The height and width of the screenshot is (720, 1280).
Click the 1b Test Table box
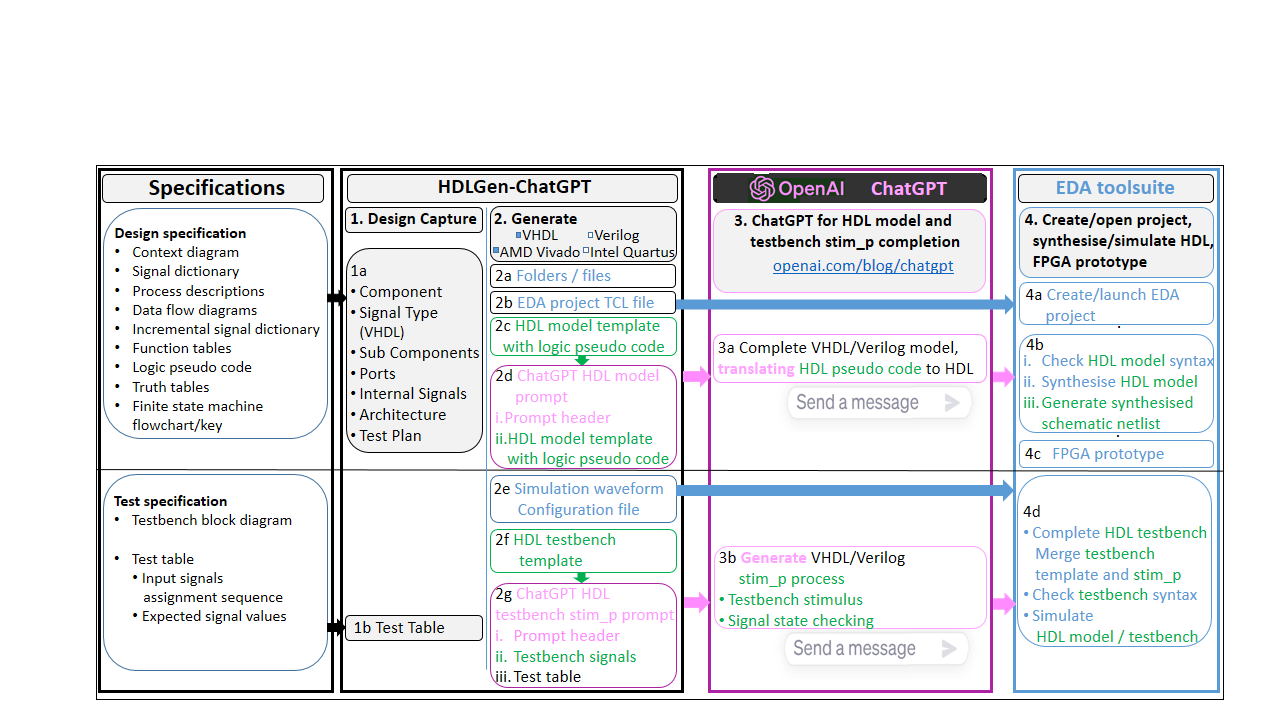(413, 628)
